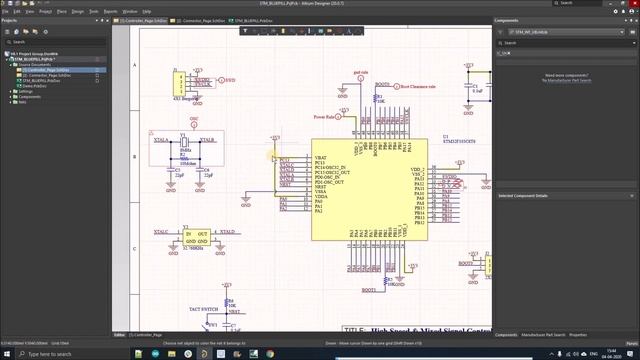Switch to the Connector_Page.SchDoc document tab
This screenshot has height=360, width=640.
(198, 20)
